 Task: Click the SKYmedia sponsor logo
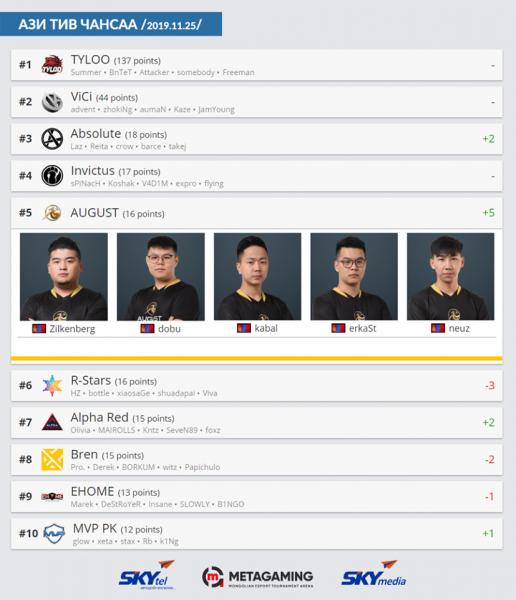[x=374, y=574]
